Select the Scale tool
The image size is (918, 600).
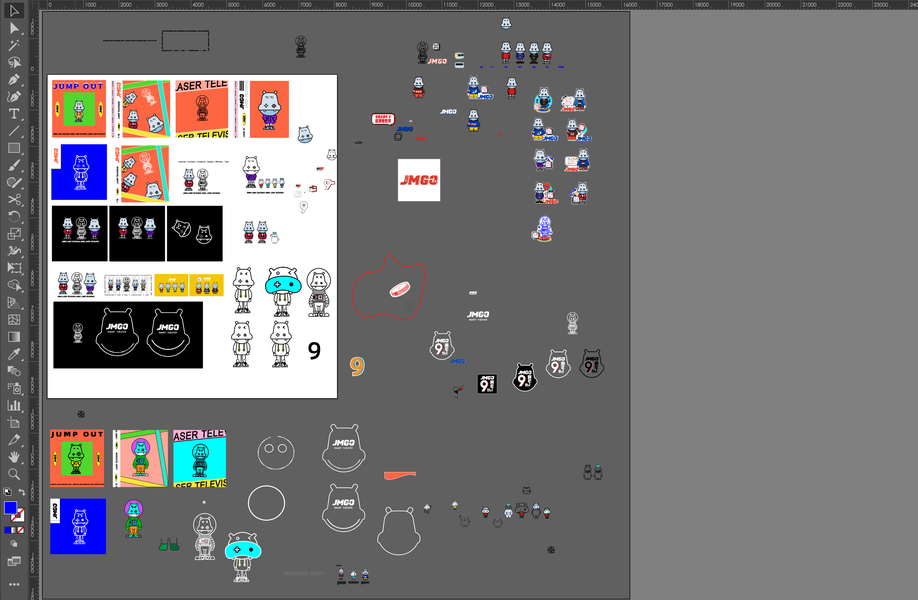[13, 234]
